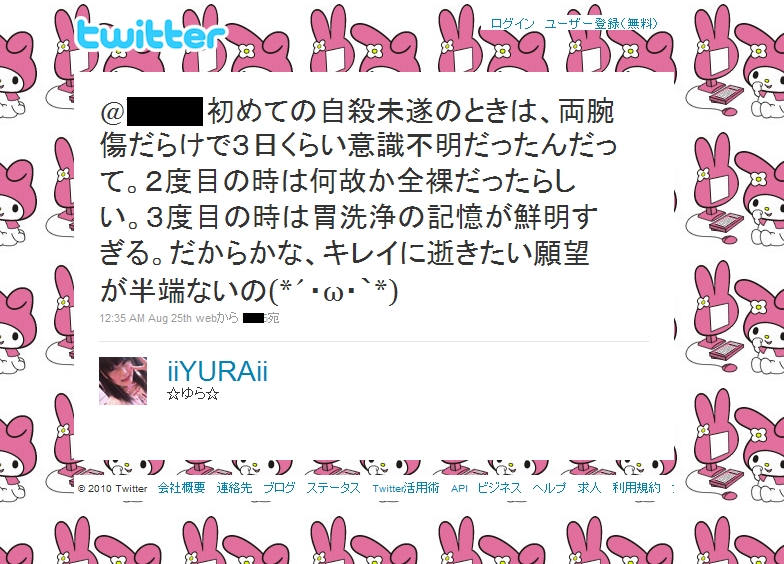Open 利用規約 footer link
This screenshot has width=784, height=564.
[x=636, y=488]
